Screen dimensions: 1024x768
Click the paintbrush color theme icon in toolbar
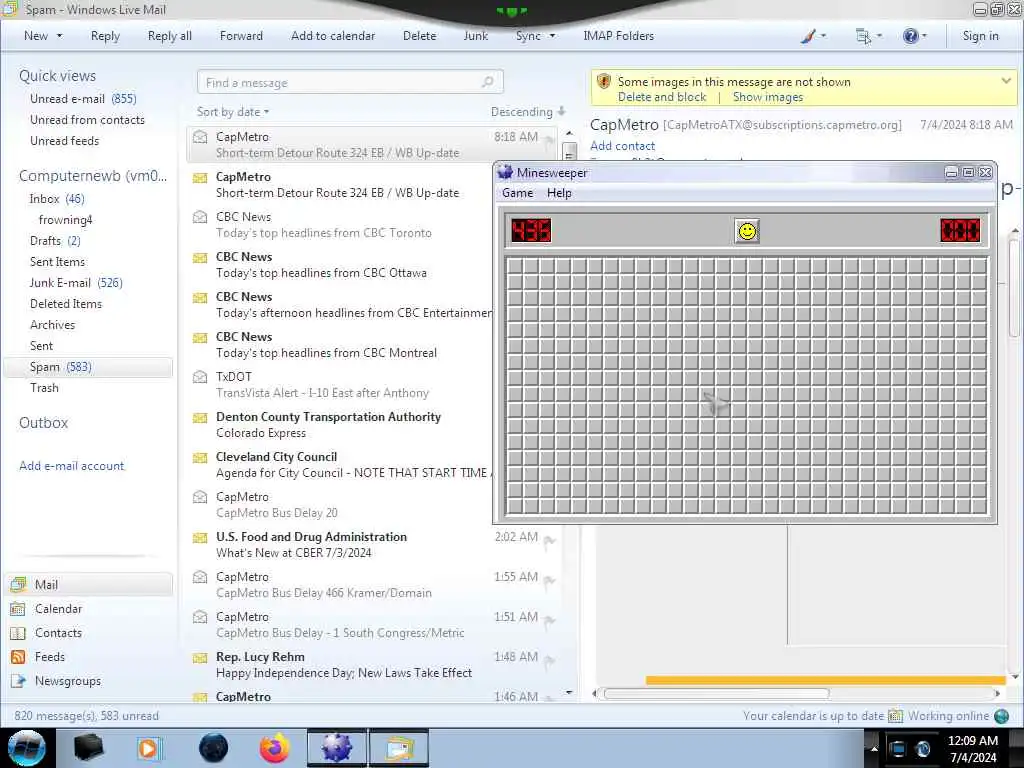(808, 37)
